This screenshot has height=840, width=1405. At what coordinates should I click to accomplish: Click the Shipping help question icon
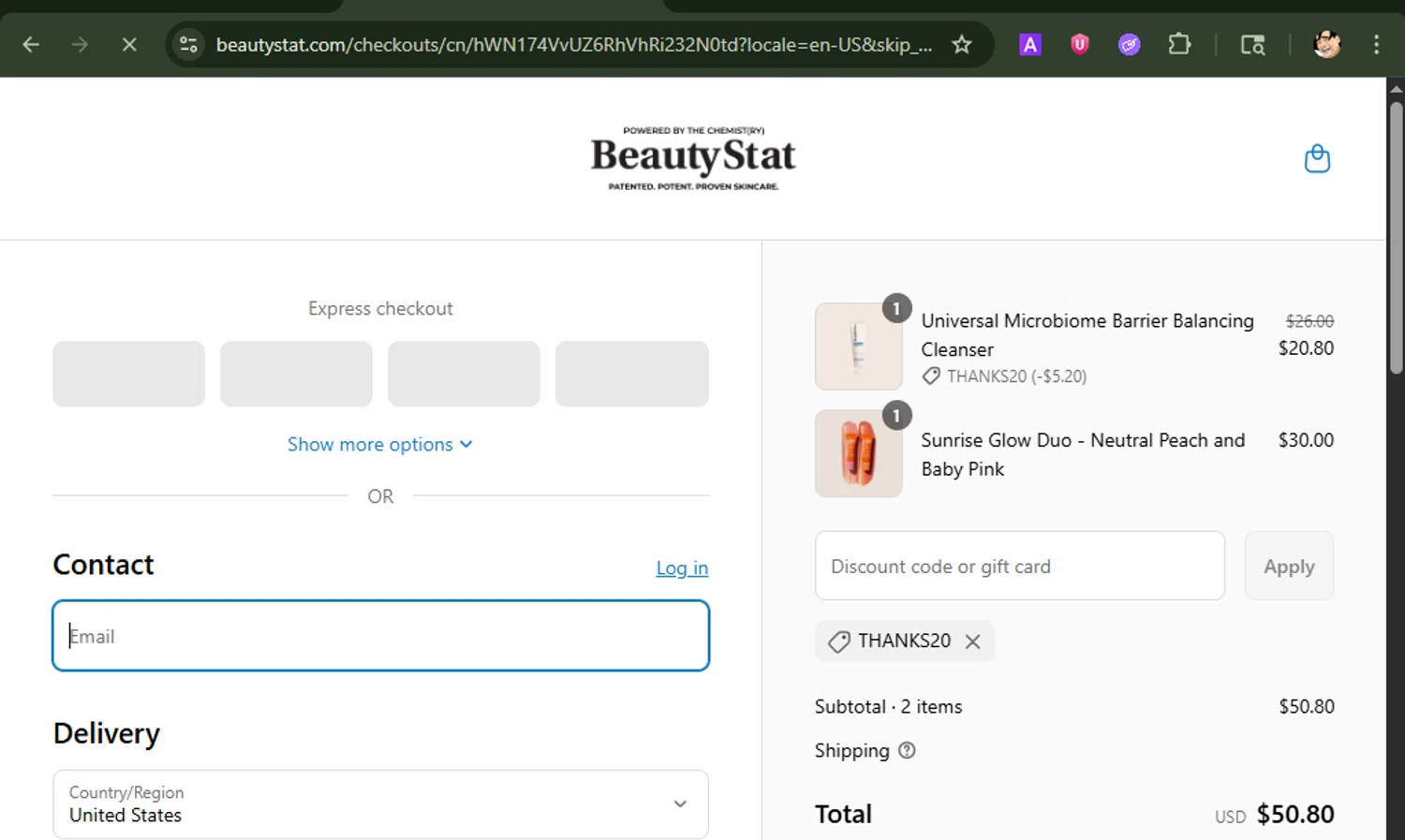click(x=907, y=750)
